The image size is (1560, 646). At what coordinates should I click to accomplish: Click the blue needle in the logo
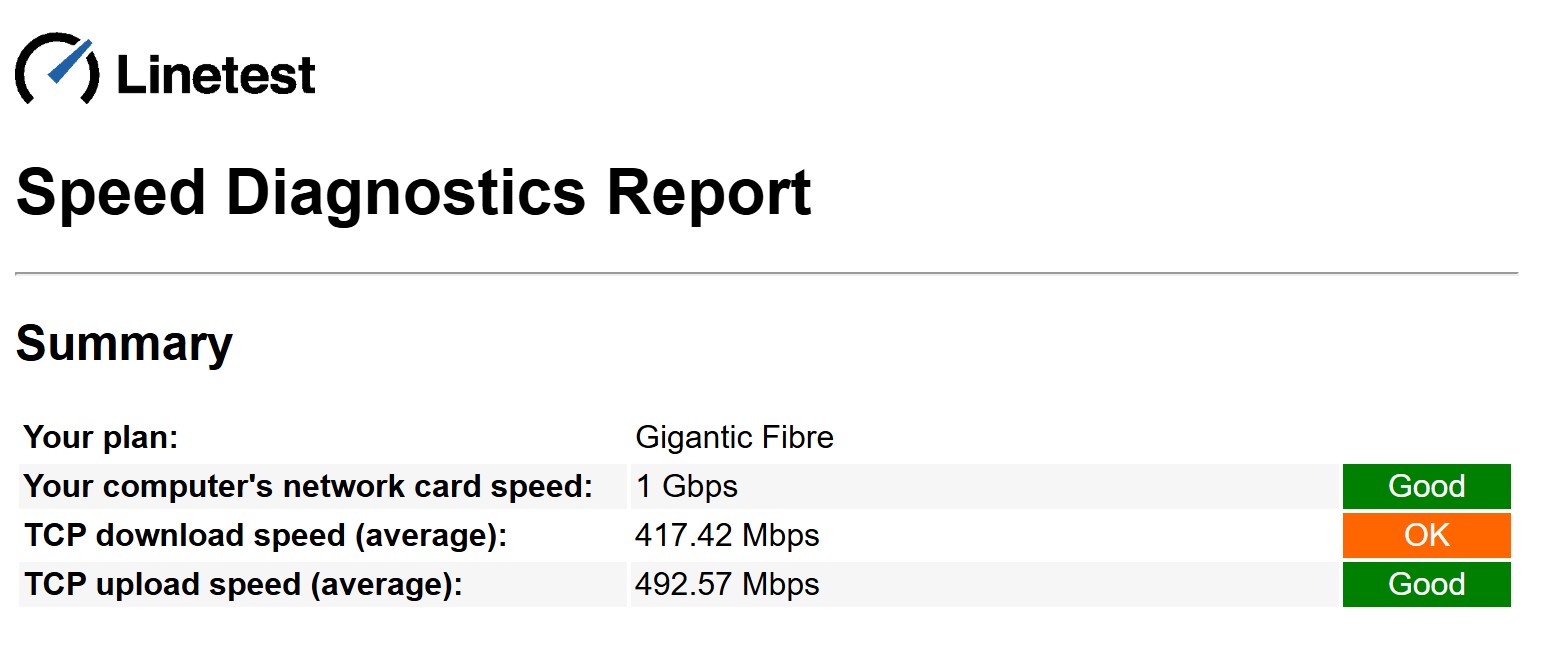click(x=69, y=60)
